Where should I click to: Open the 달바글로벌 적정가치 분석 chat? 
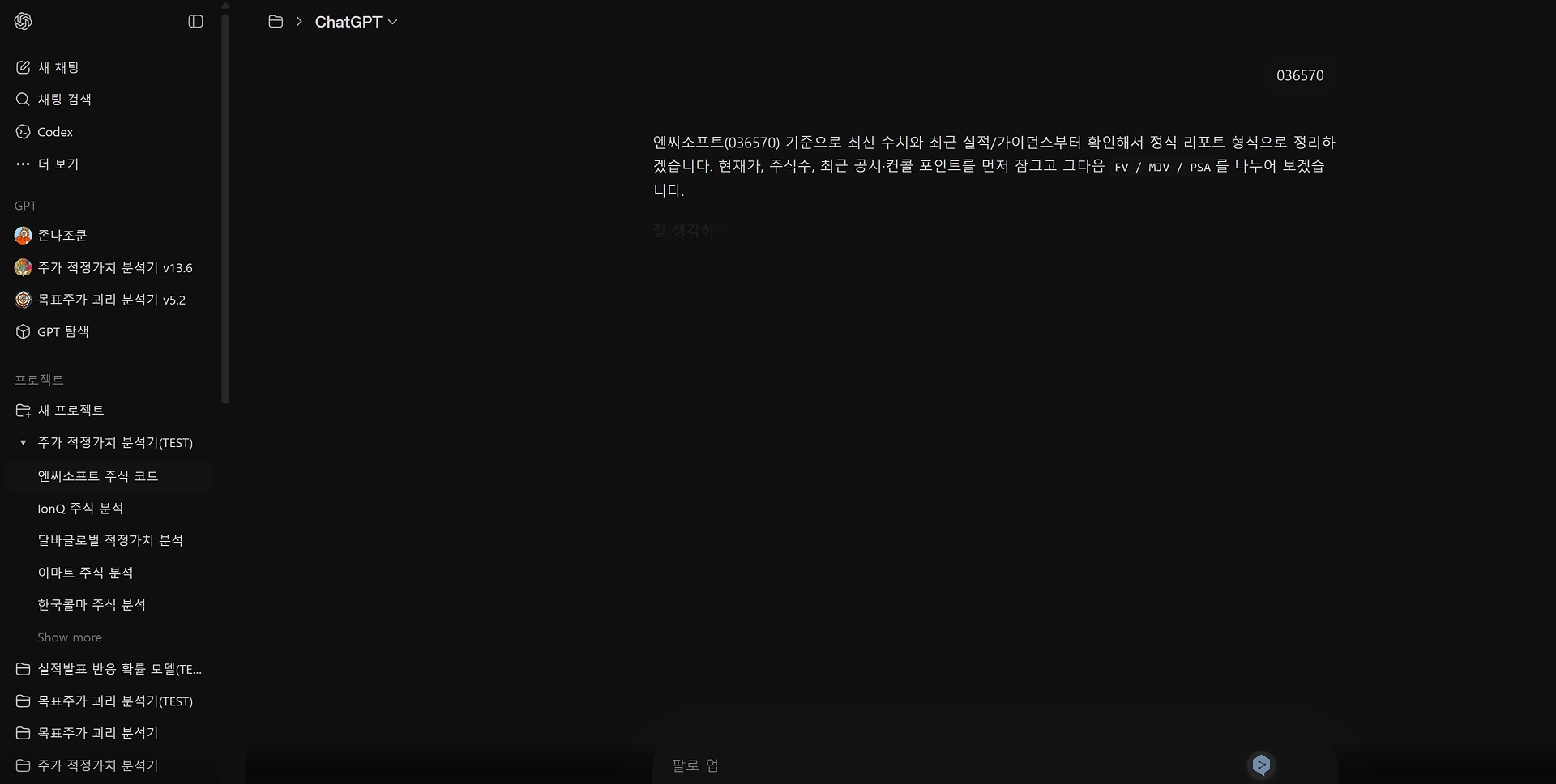coord(109,540)
